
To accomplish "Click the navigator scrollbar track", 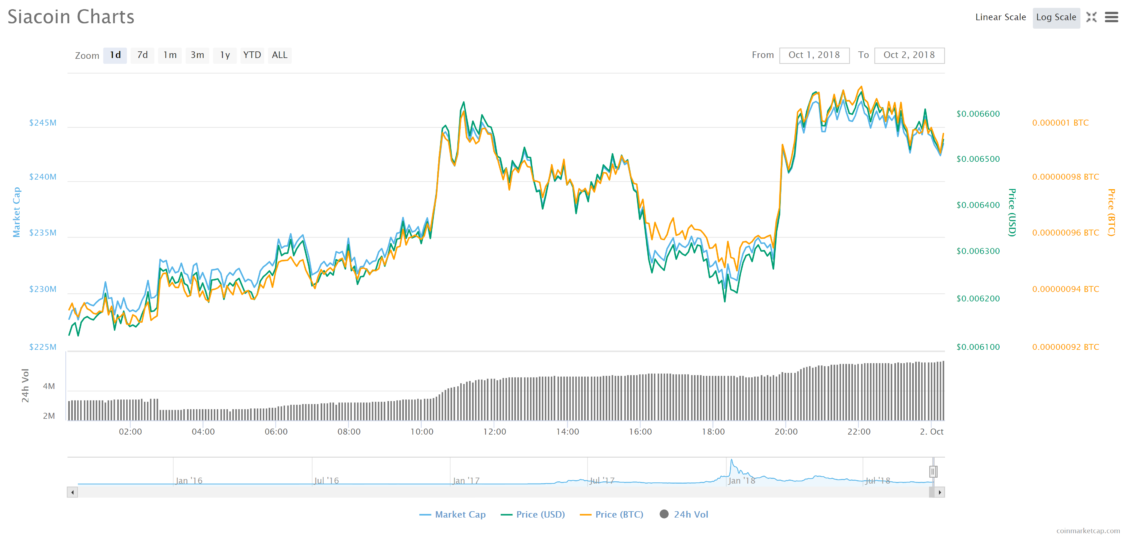I will coord(502,492).
